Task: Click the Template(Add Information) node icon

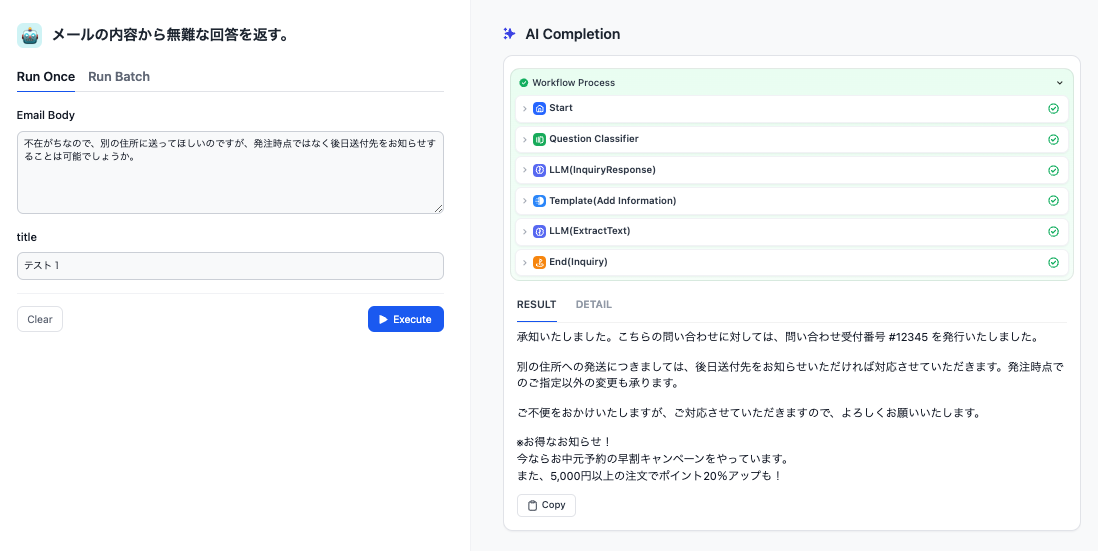Action: pos(539,201)
